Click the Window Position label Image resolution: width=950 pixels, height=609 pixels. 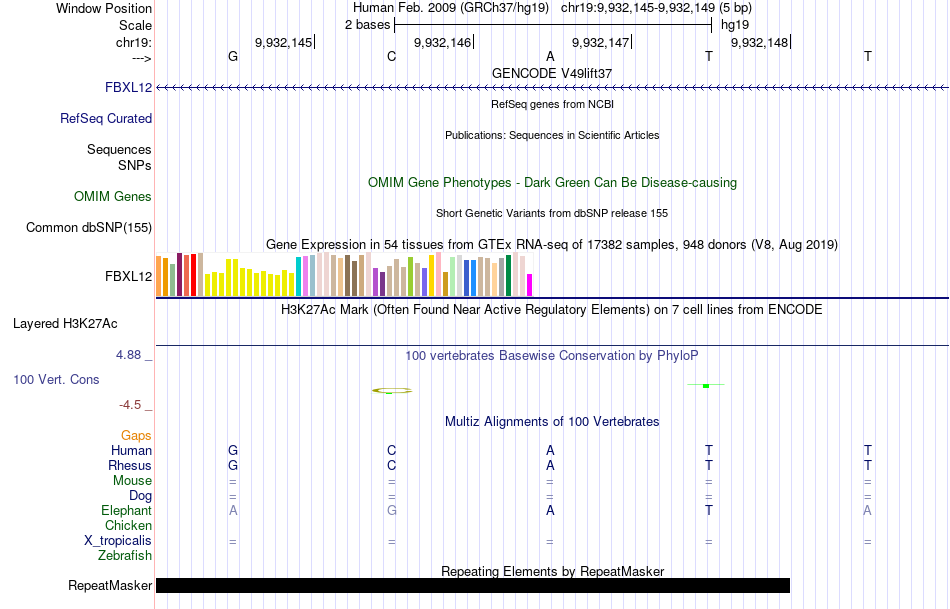104,8
